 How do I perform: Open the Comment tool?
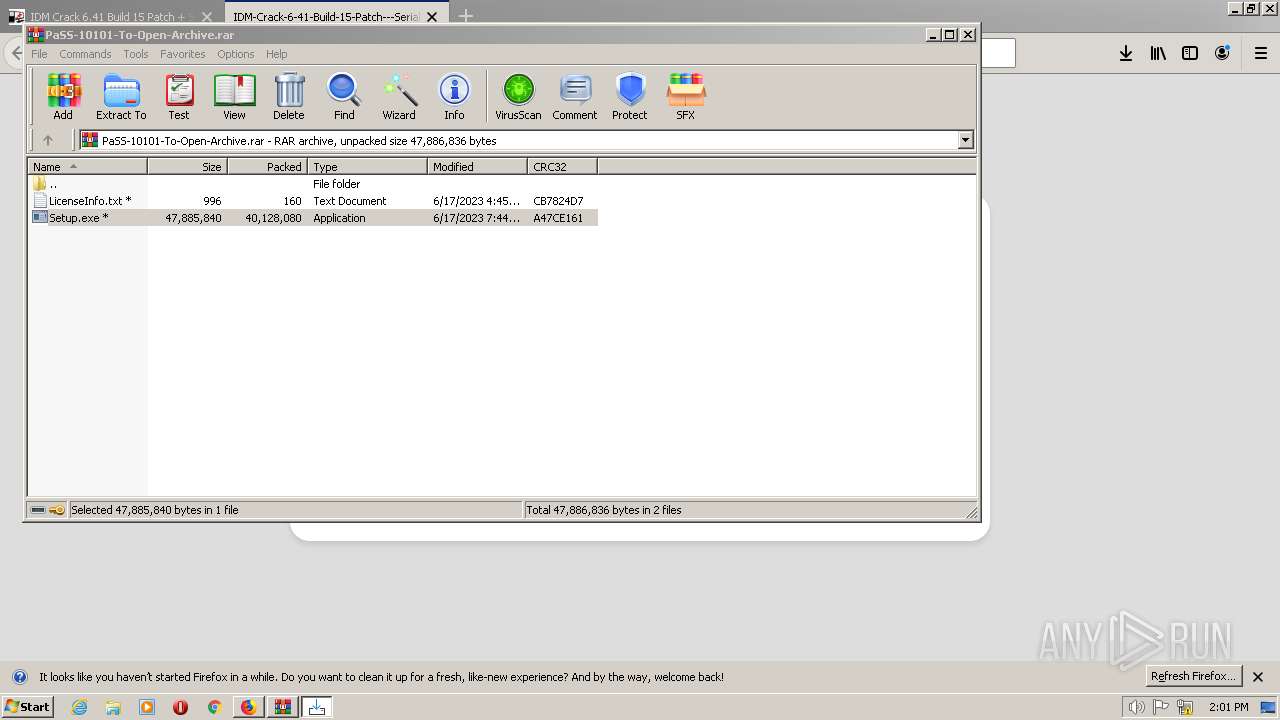tap(575, 97)
